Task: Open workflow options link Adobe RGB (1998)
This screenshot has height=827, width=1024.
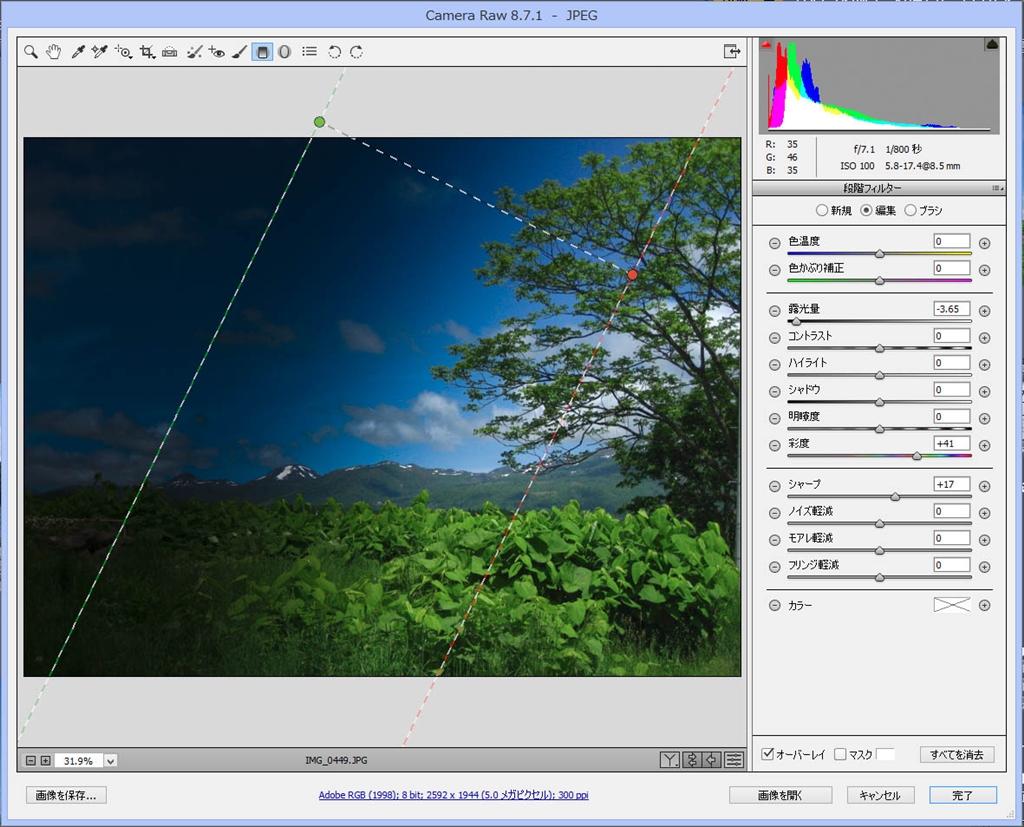Action: click(453, 795)
